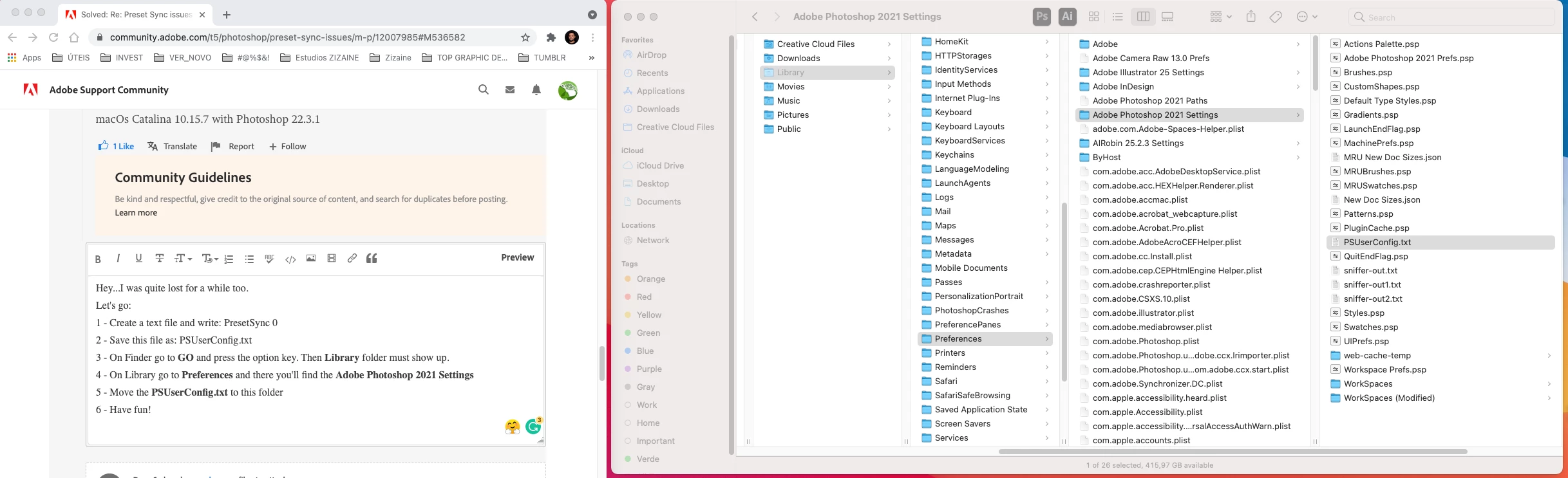Expand the Creative Cloud Files column chevron
The width and height of the screenshot is (1568, 478).
(889, 44)
